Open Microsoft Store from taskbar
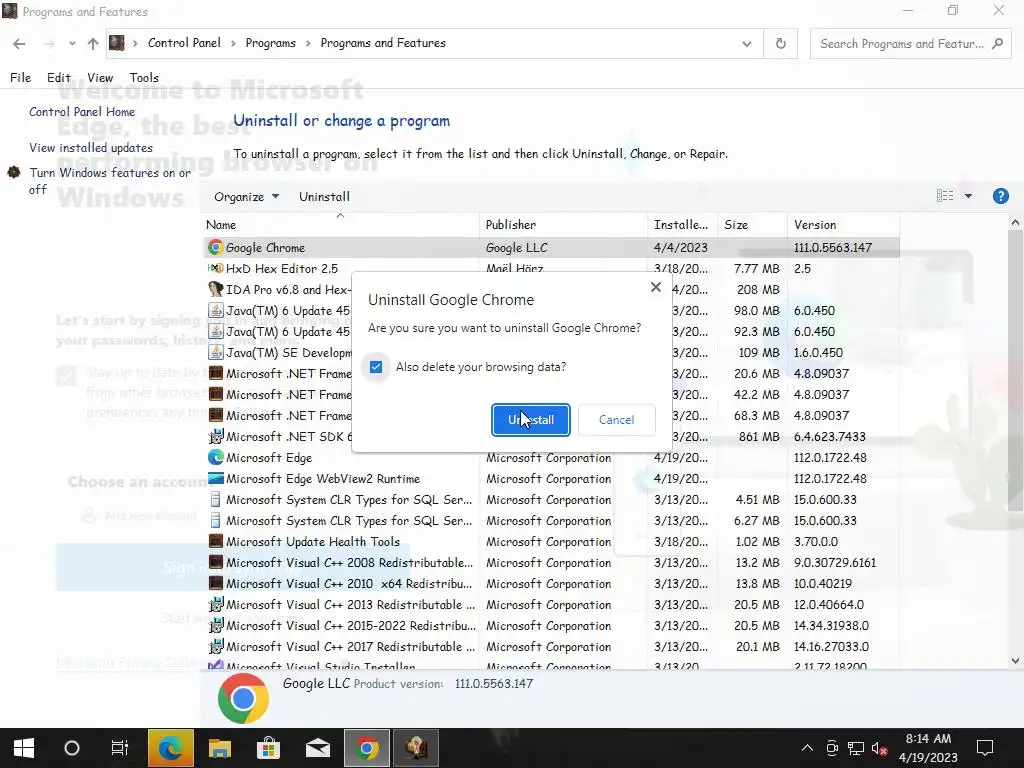This screenshot has height=768, width=1024. coord(268,748)
